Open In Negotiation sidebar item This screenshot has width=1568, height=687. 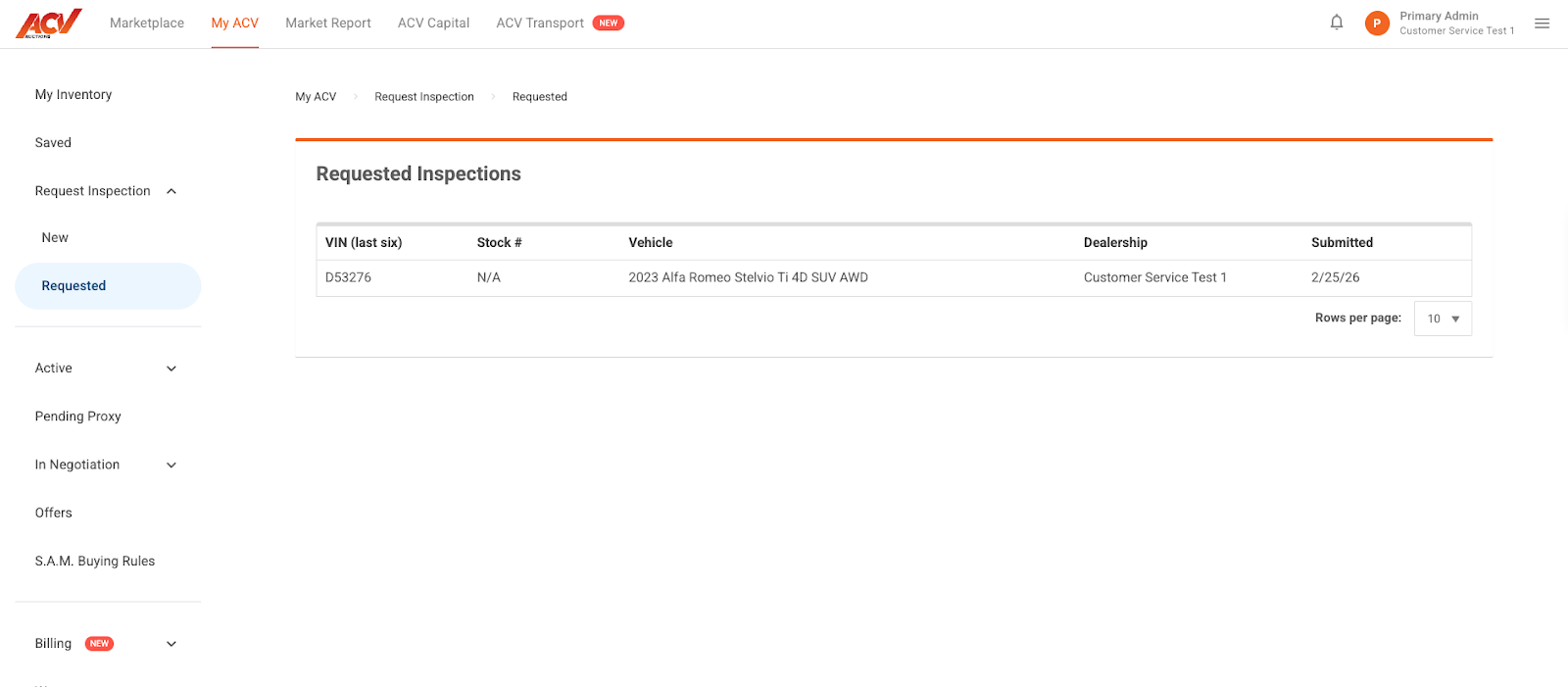point(77,465)
